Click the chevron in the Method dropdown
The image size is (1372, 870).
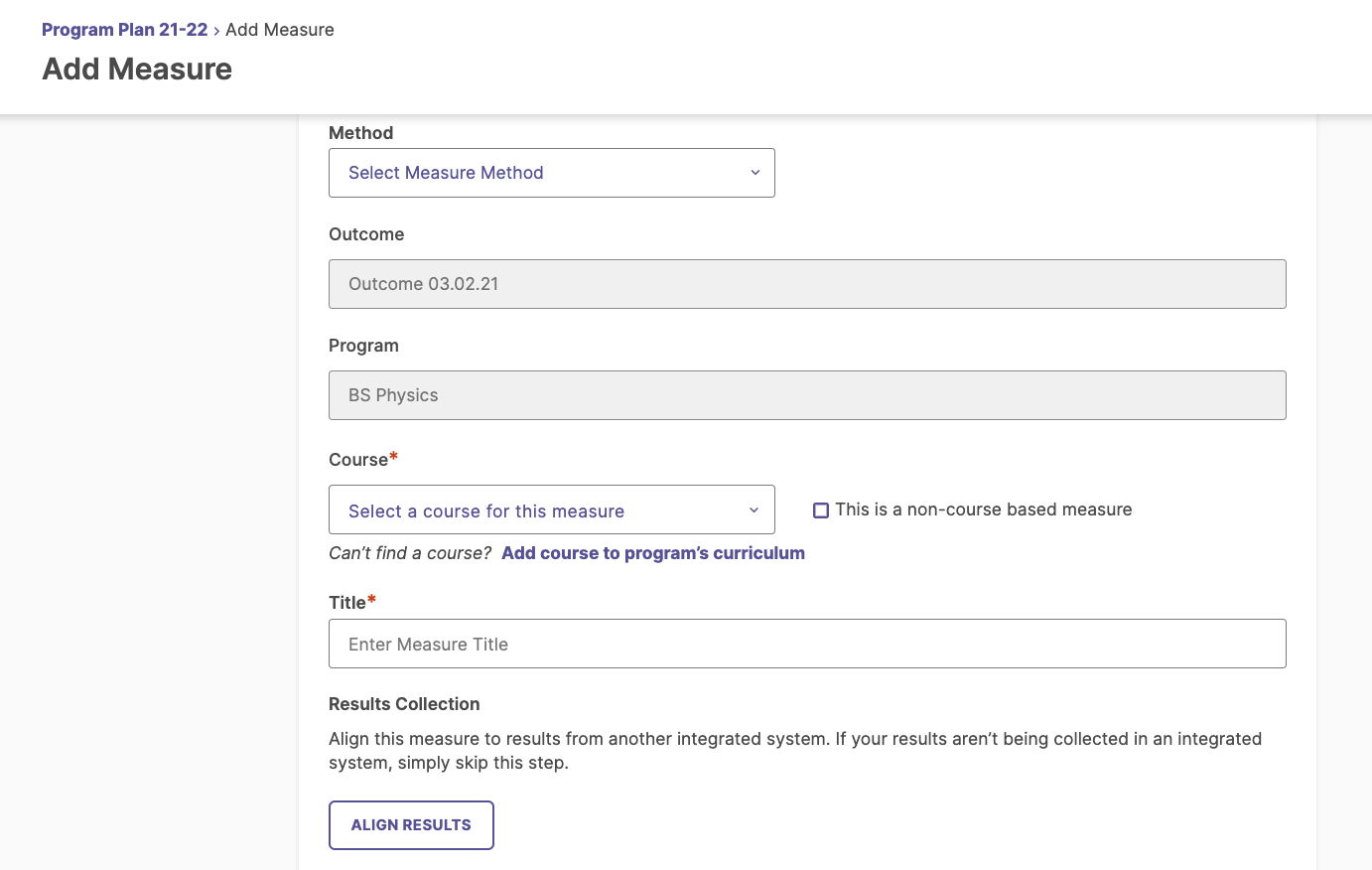[755, 173]
